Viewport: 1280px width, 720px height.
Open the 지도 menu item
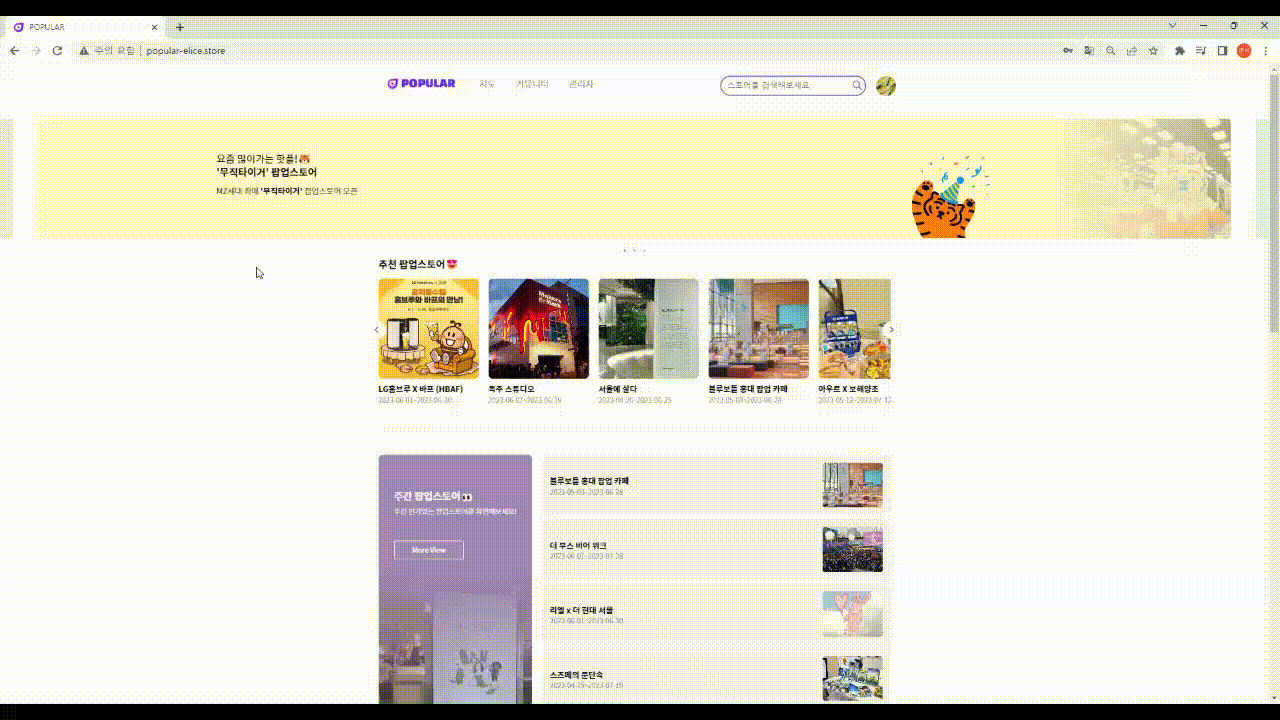[x=487, y=84]
